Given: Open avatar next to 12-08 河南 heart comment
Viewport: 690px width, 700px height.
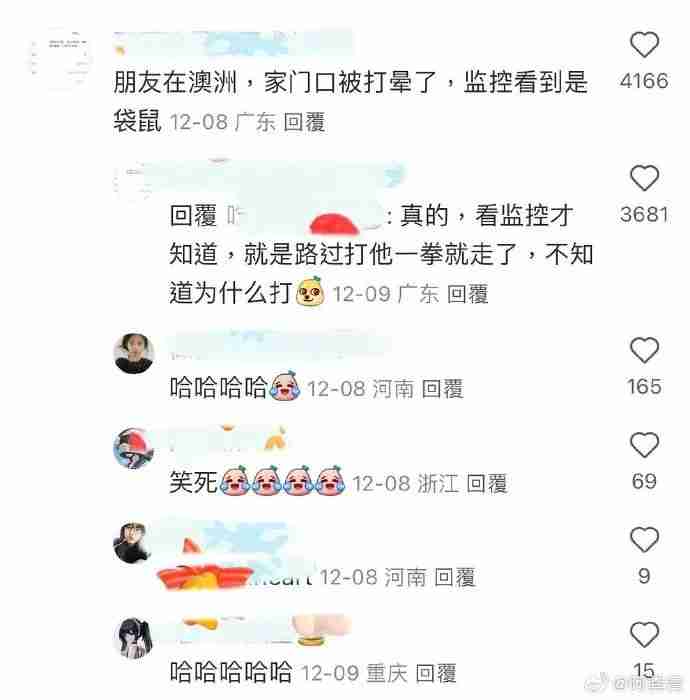Looking at the screenshot, I should point(133,543).
